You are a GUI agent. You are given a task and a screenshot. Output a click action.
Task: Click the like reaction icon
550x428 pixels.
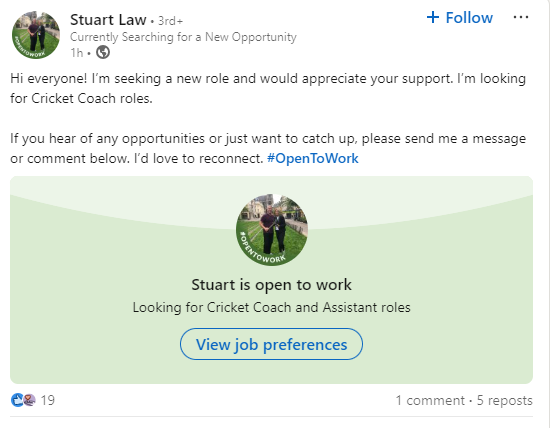17,400
